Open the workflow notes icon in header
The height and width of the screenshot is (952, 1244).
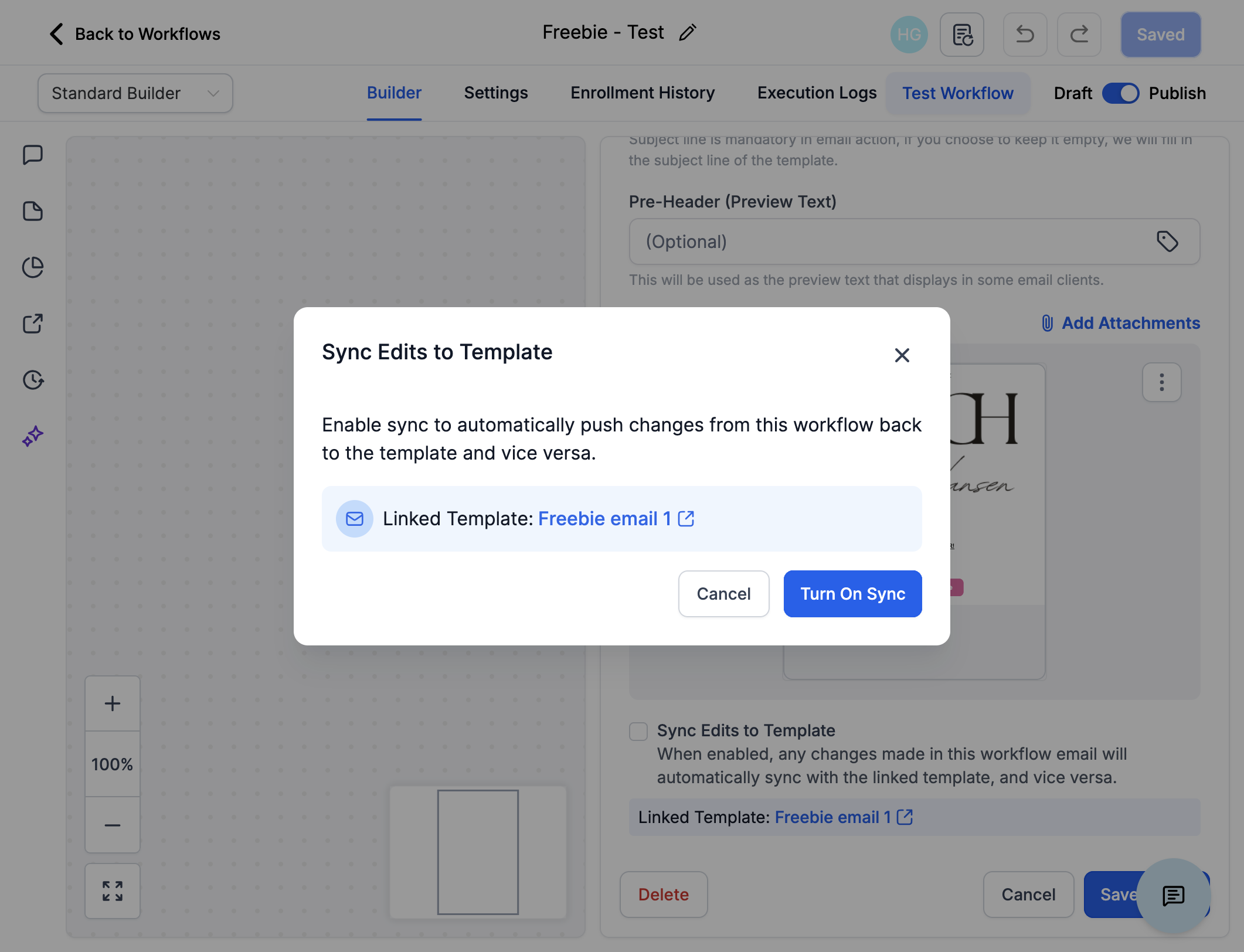[962, 35]
